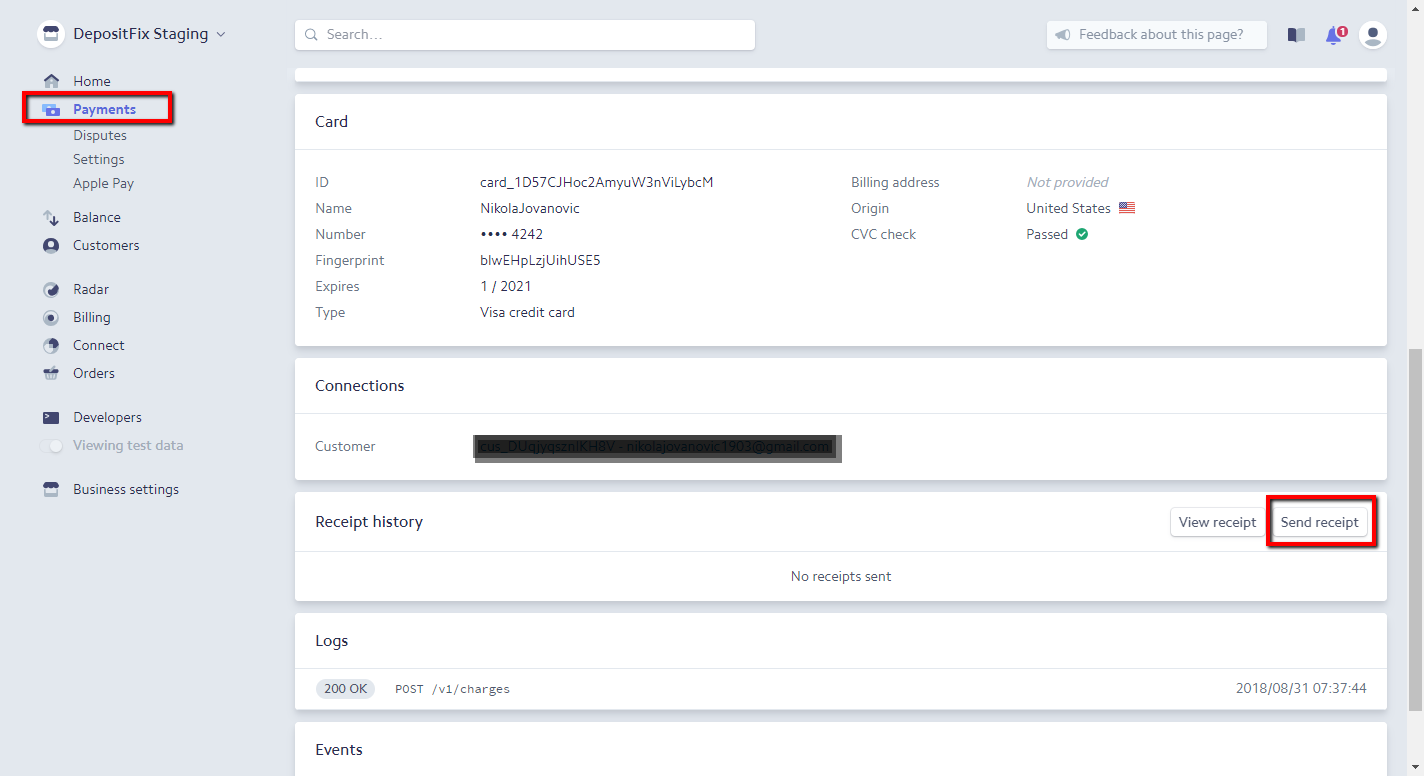The height and width of the screenshot is (776, 1424).
Task: Click the page vertical scrollbar thumb
Action: coord(1415,530)
